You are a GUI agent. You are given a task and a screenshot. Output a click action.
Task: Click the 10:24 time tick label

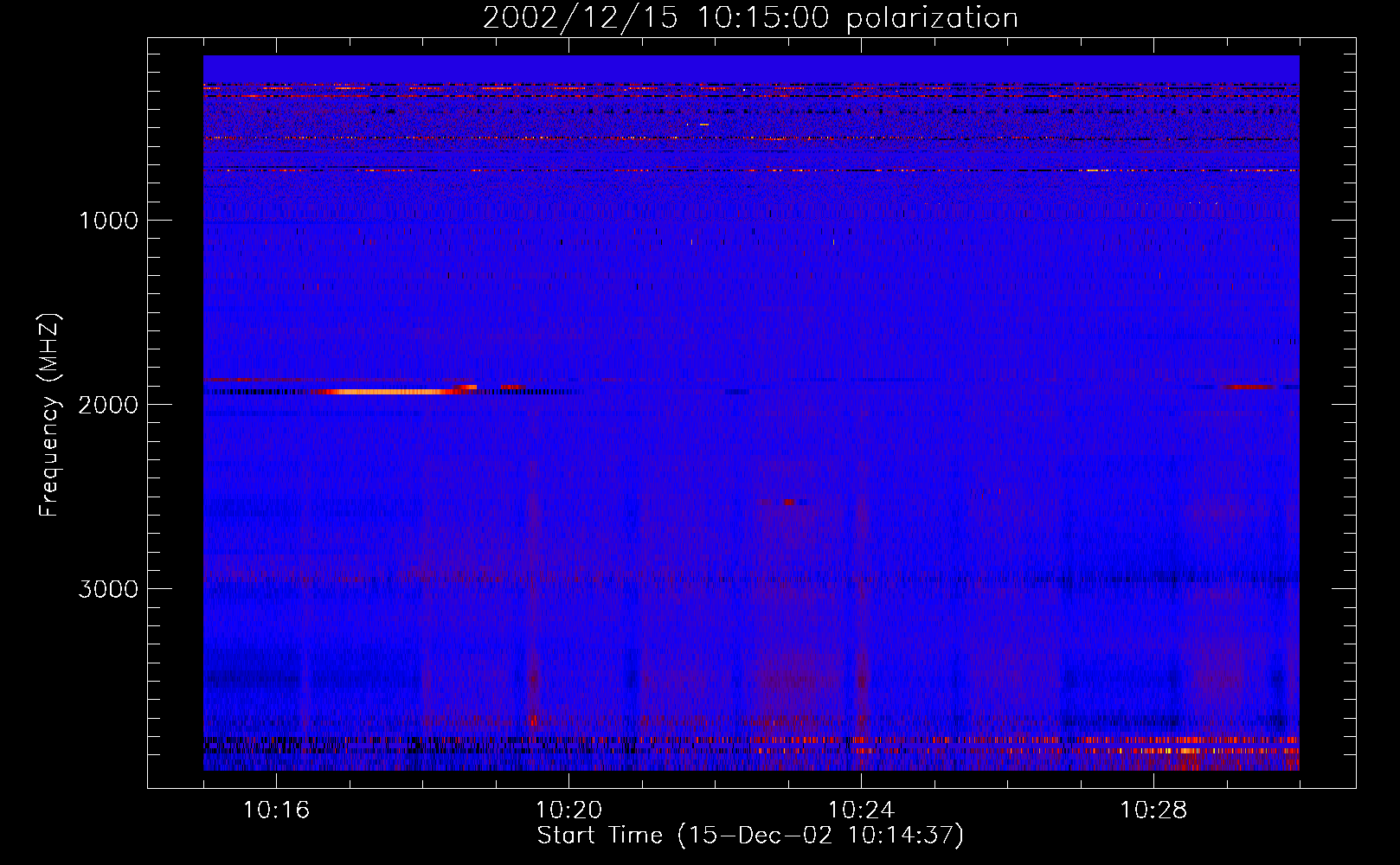861,811
